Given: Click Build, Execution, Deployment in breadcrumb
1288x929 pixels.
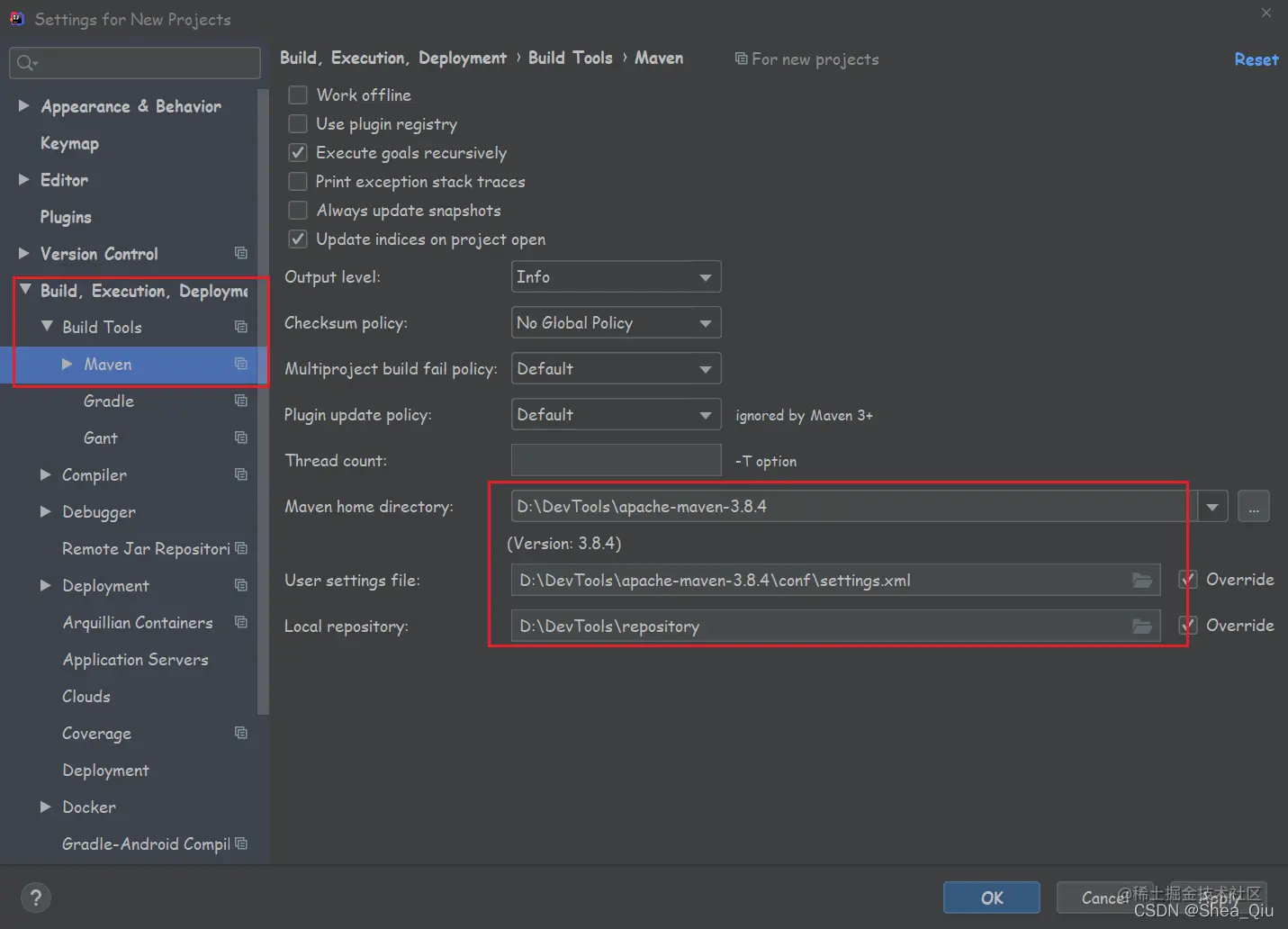Looking at the screenshot, I should click(393, 58).
